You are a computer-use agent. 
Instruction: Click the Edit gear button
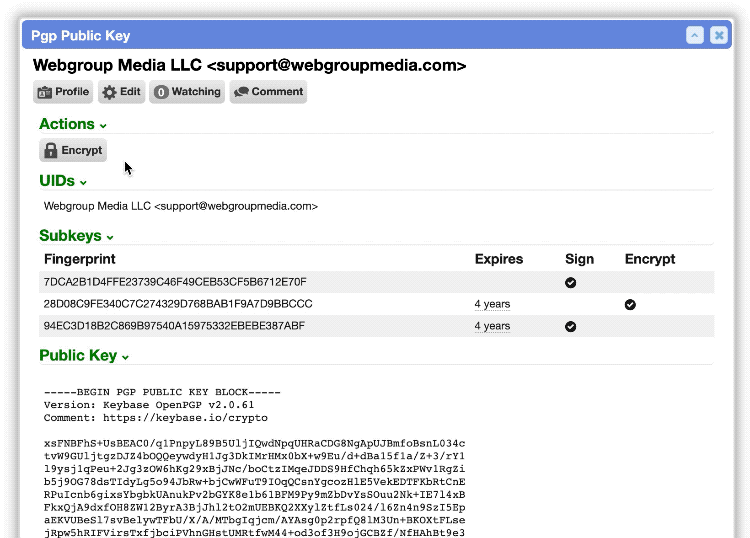pyautogui.click(x=121, y=92)
